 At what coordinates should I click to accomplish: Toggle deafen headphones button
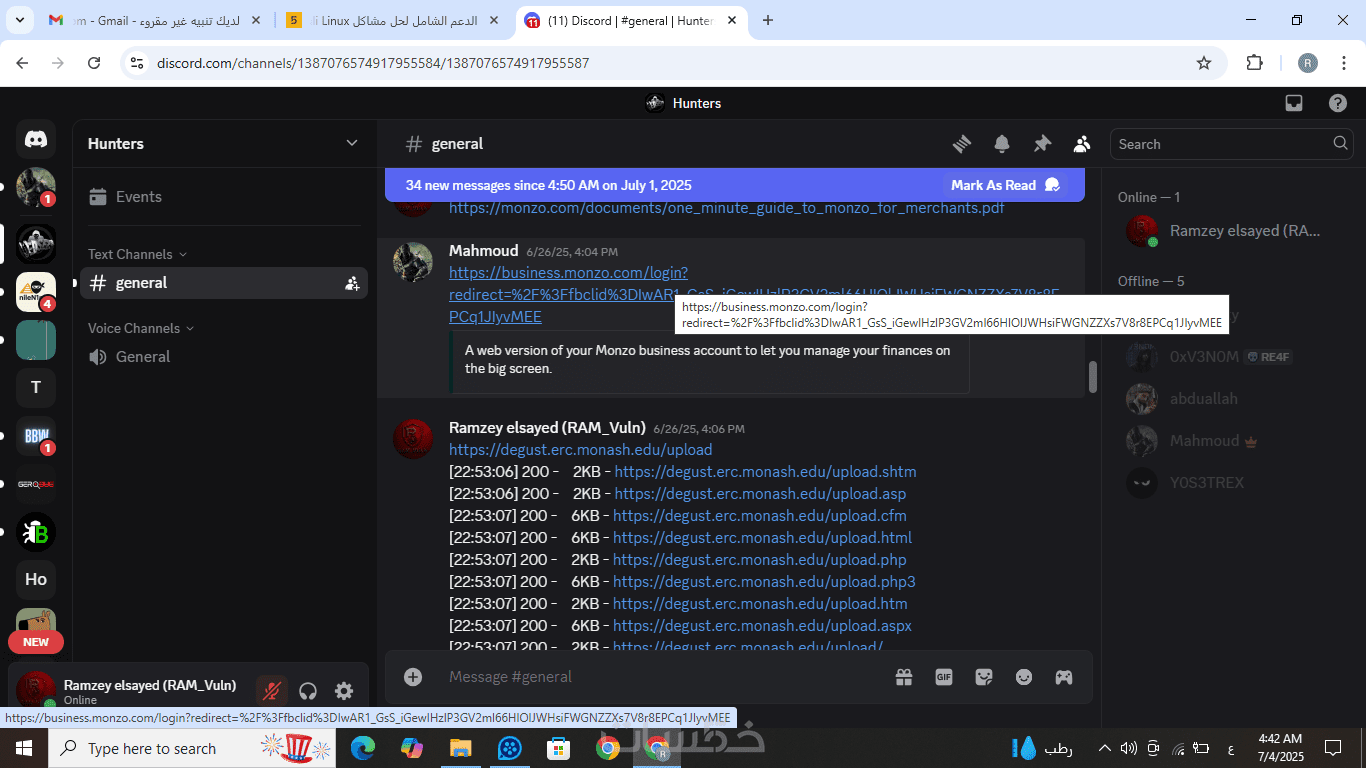pyautogui.click(x=308, y=690)
